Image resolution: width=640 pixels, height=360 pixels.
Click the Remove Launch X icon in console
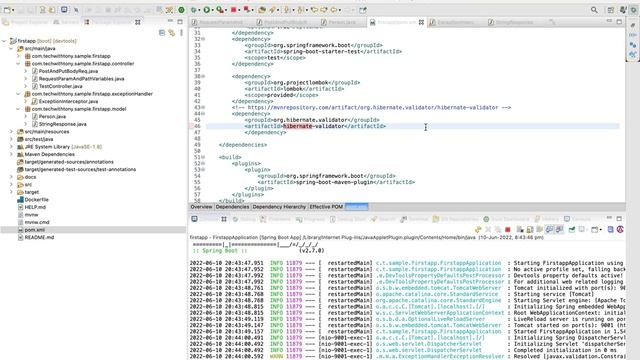(x=488, y=230)
